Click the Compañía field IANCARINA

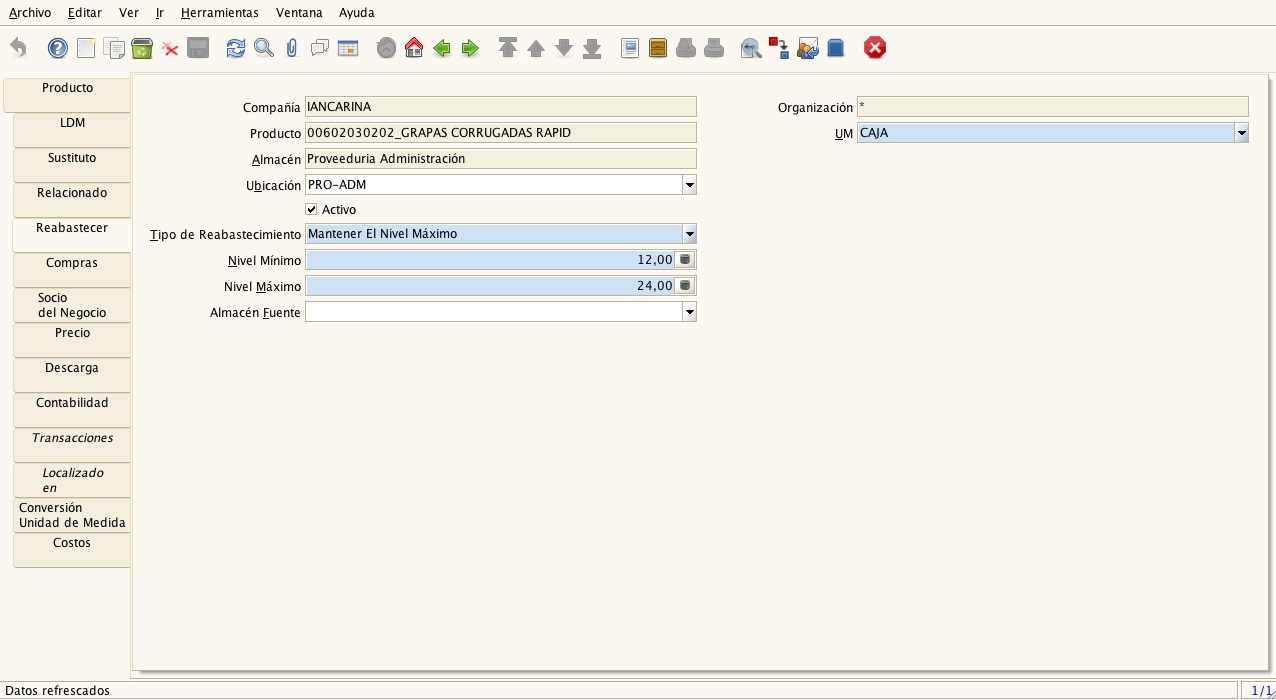(501, 106)
